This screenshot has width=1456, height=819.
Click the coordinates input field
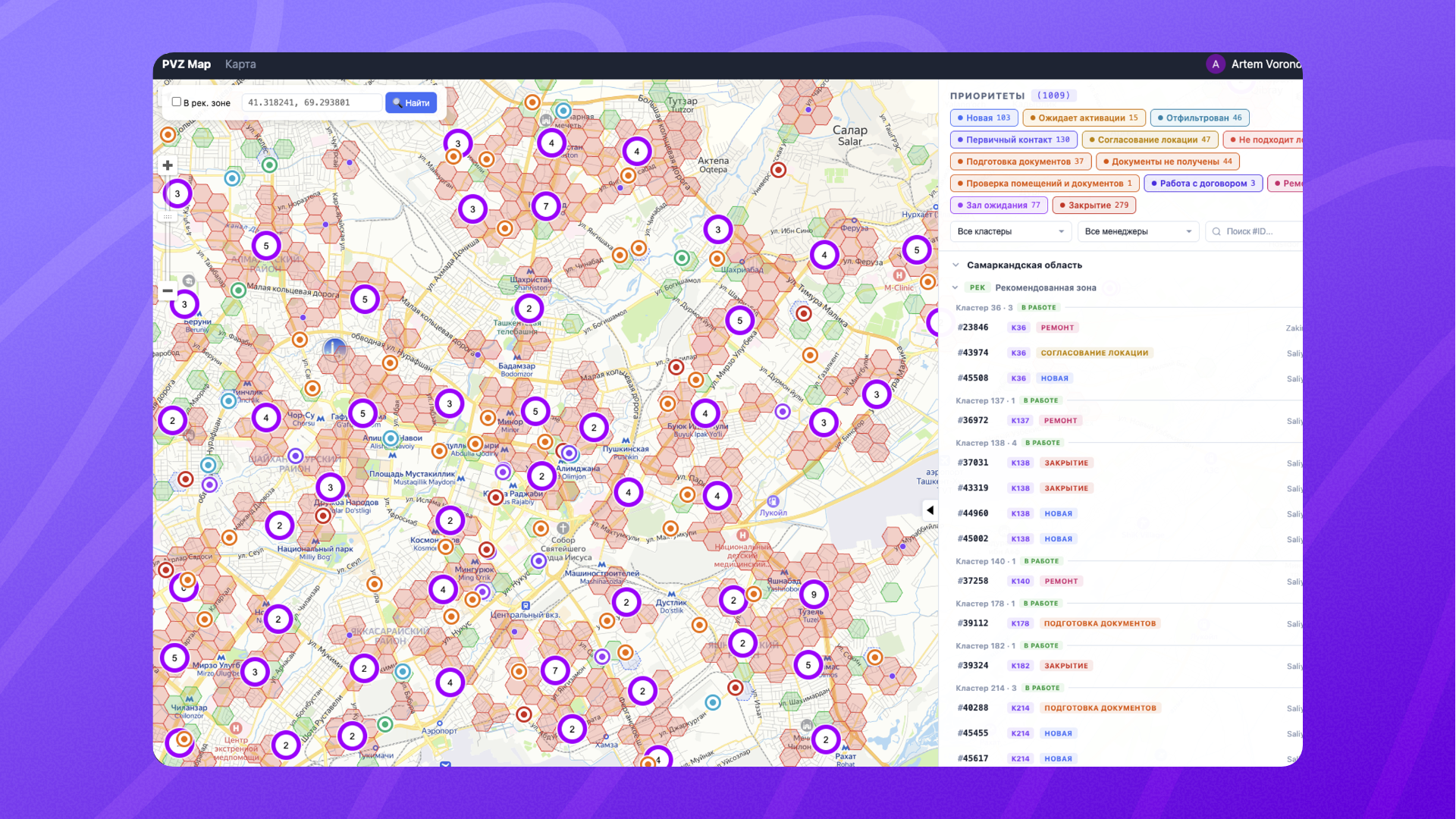[x=312, y=102]
